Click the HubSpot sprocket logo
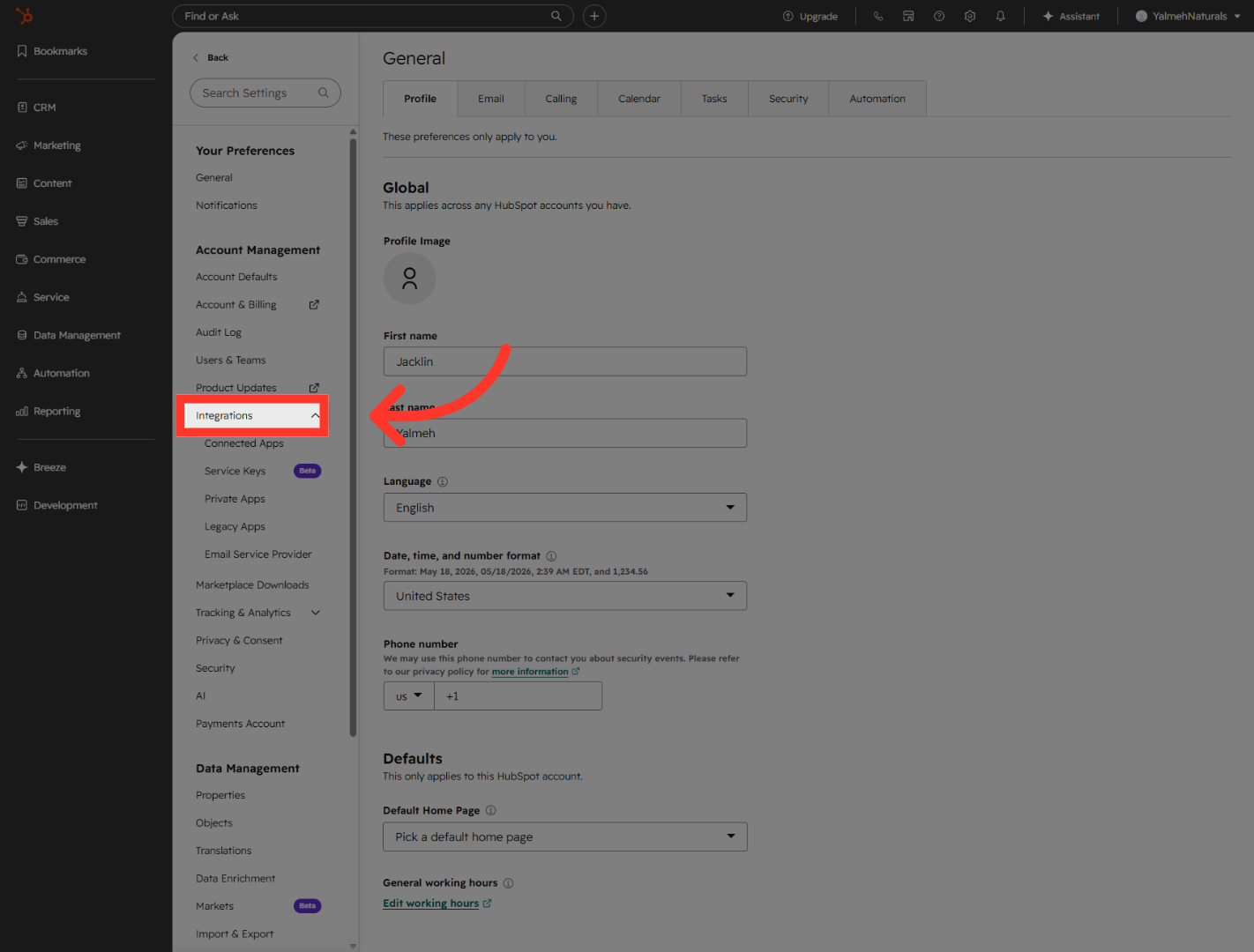Image resolution: width=1254 pixels, height=952 pixels. (x=24, y=16)
